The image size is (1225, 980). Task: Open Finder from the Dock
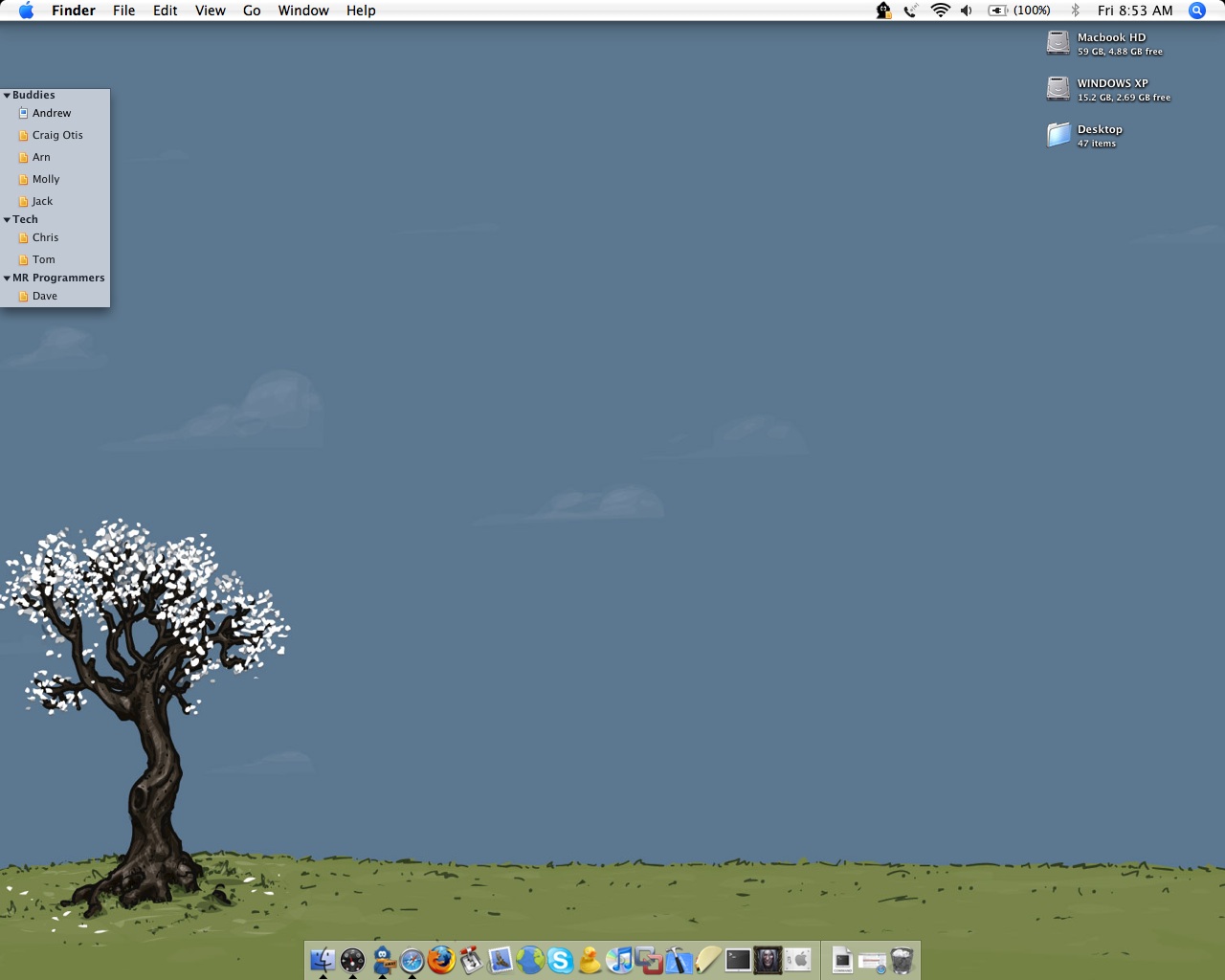[x=323, y=959]
